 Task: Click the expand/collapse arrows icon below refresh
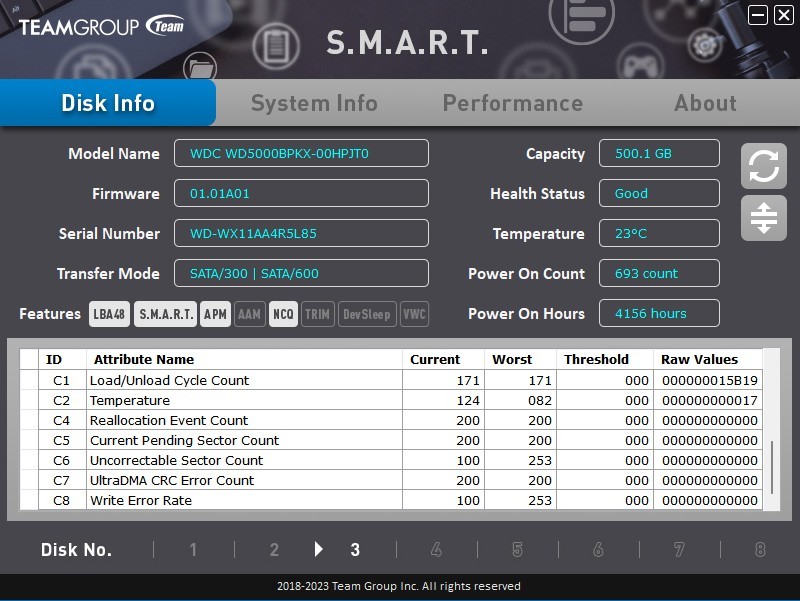(x=763, y=218)
